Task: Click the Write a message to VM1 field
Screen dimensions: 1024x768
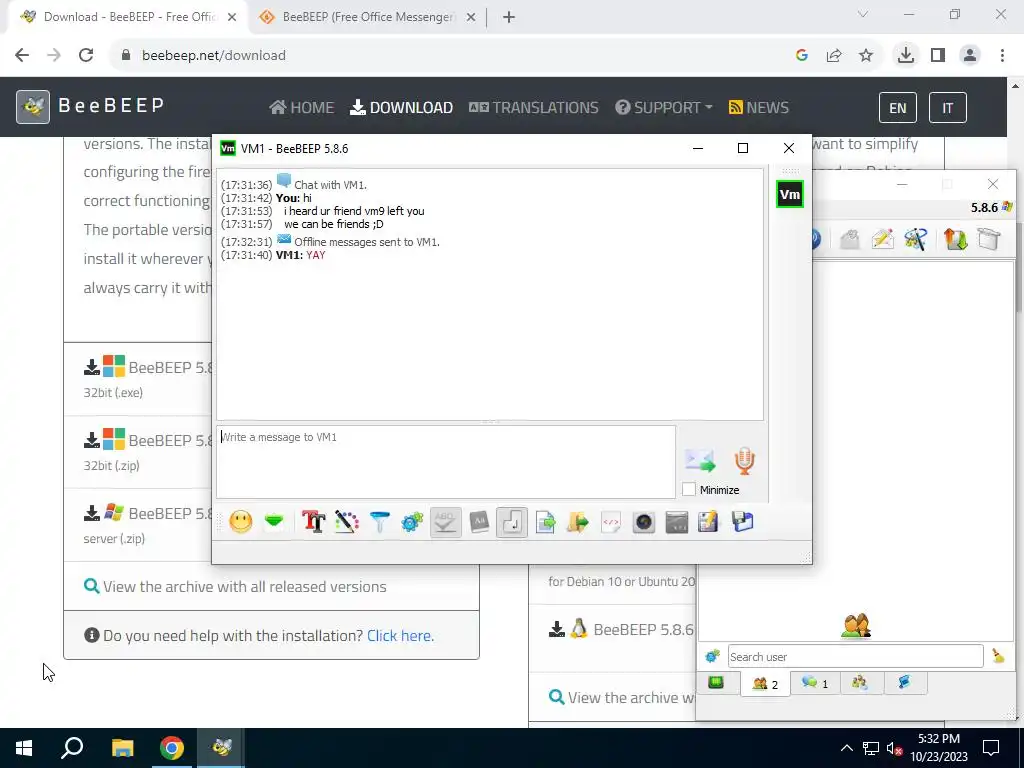Action: (445, 462)
